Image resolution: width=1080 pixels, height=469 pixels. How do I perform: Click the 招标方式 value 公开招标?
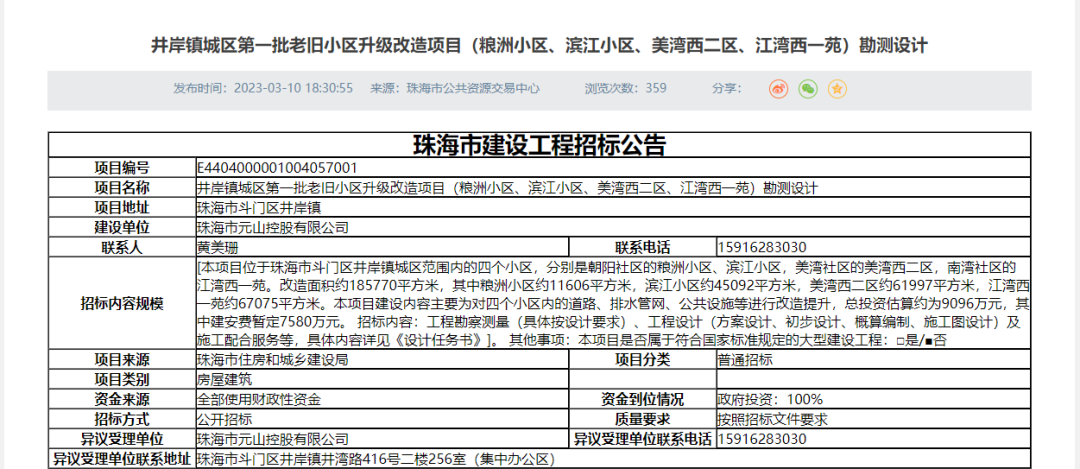pyautogui.click(x=224, y=419)
